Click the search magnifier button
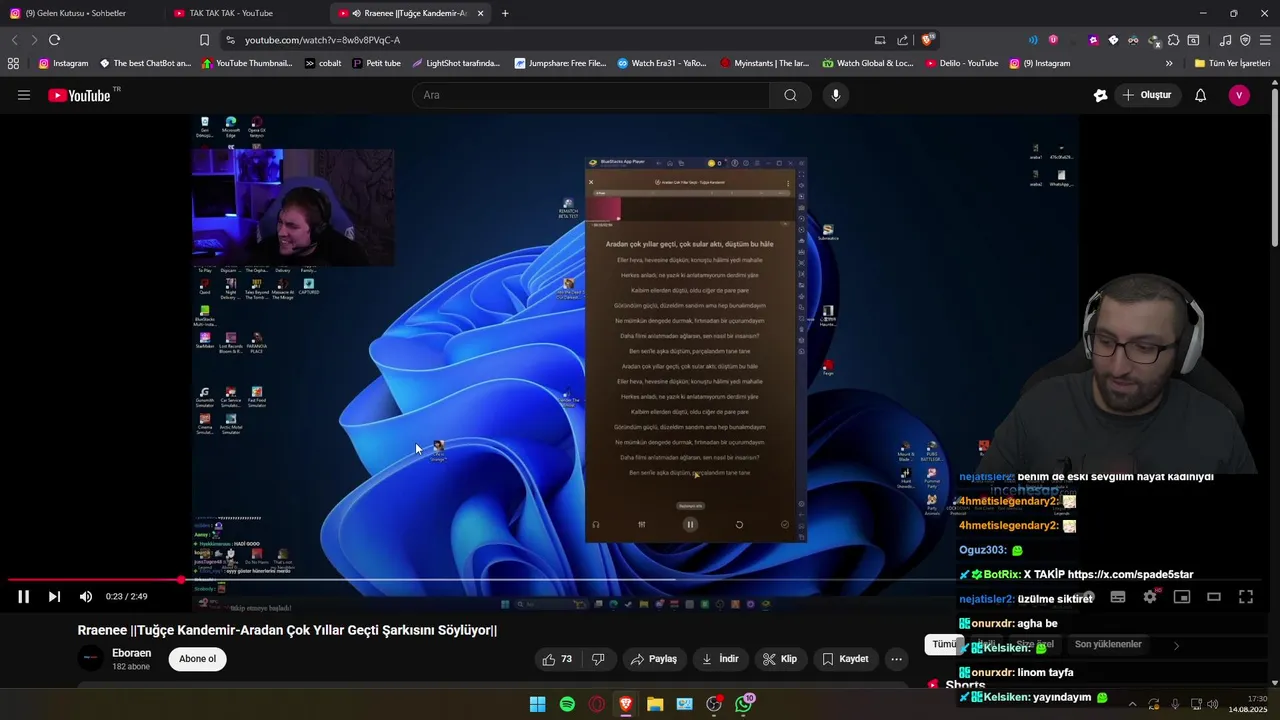The width and height of the screenshot is (1280, 720). 790,95
